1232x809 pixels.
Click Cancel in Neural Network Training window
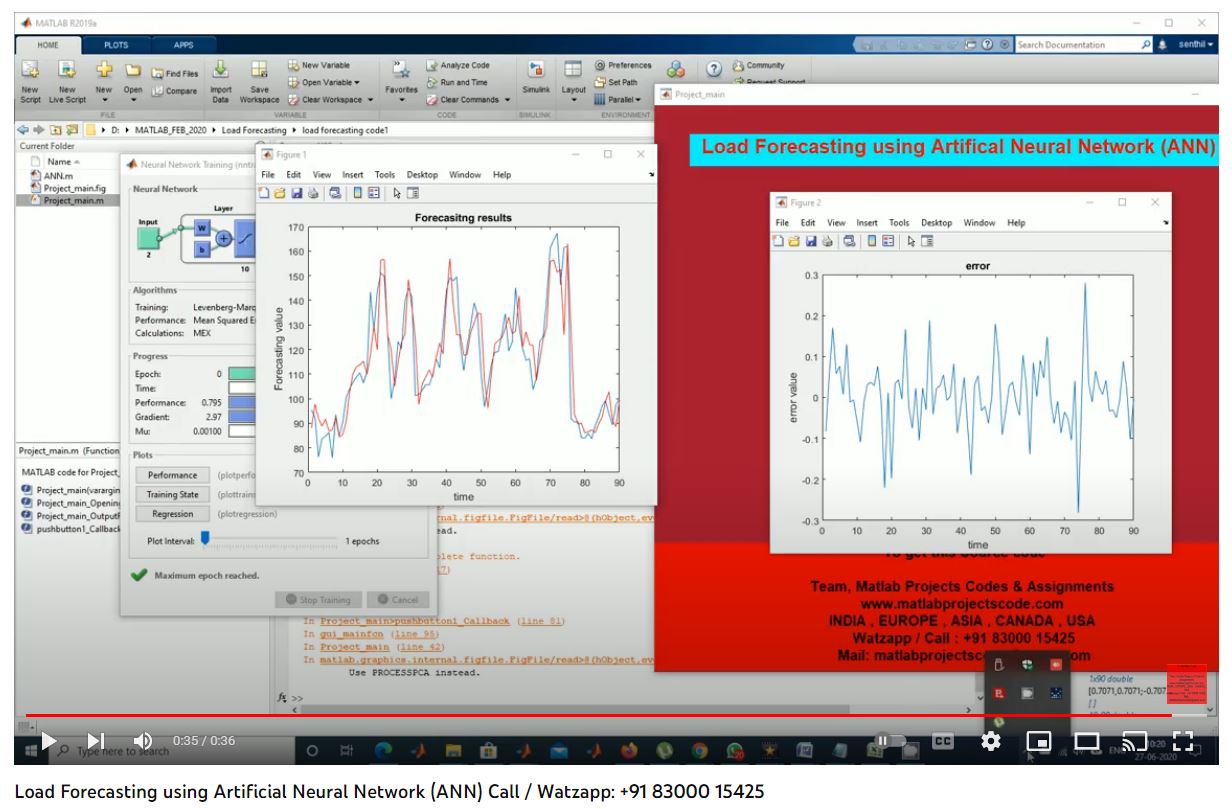click(x=397, y=600)
